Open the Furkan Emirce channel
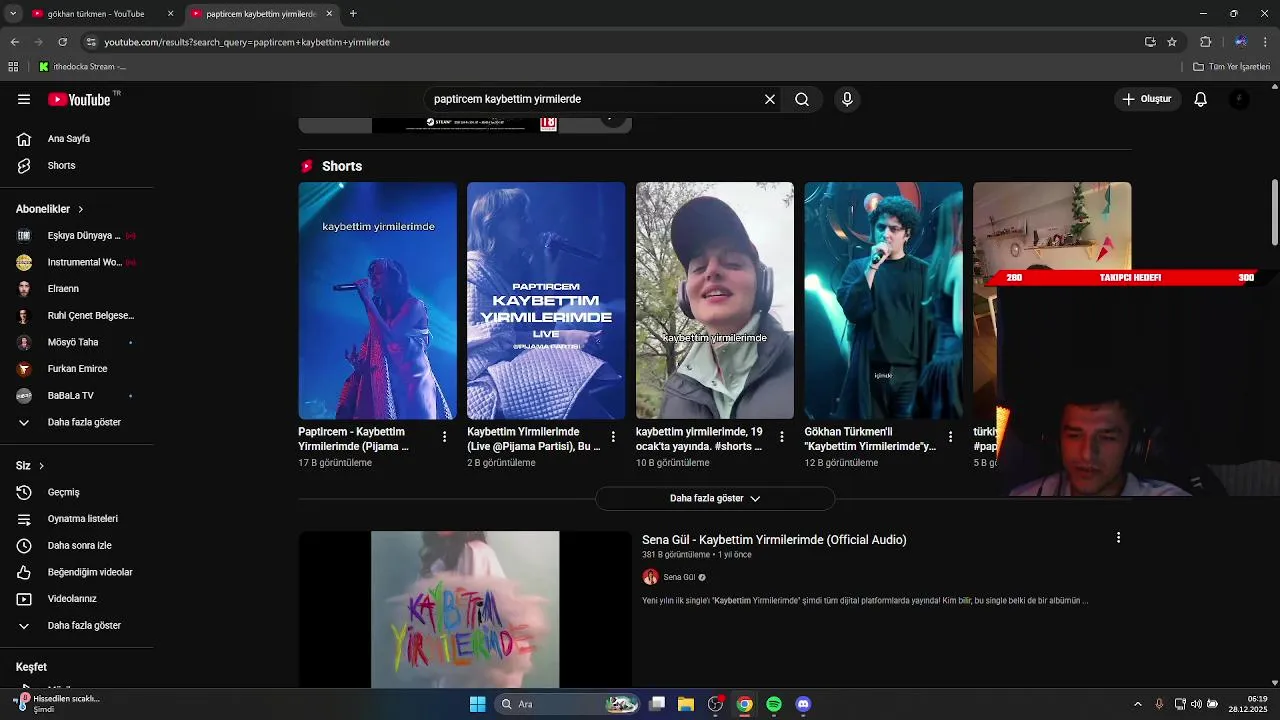The width and height of the screenshot is (1280, 720). (x=77, y=369)
